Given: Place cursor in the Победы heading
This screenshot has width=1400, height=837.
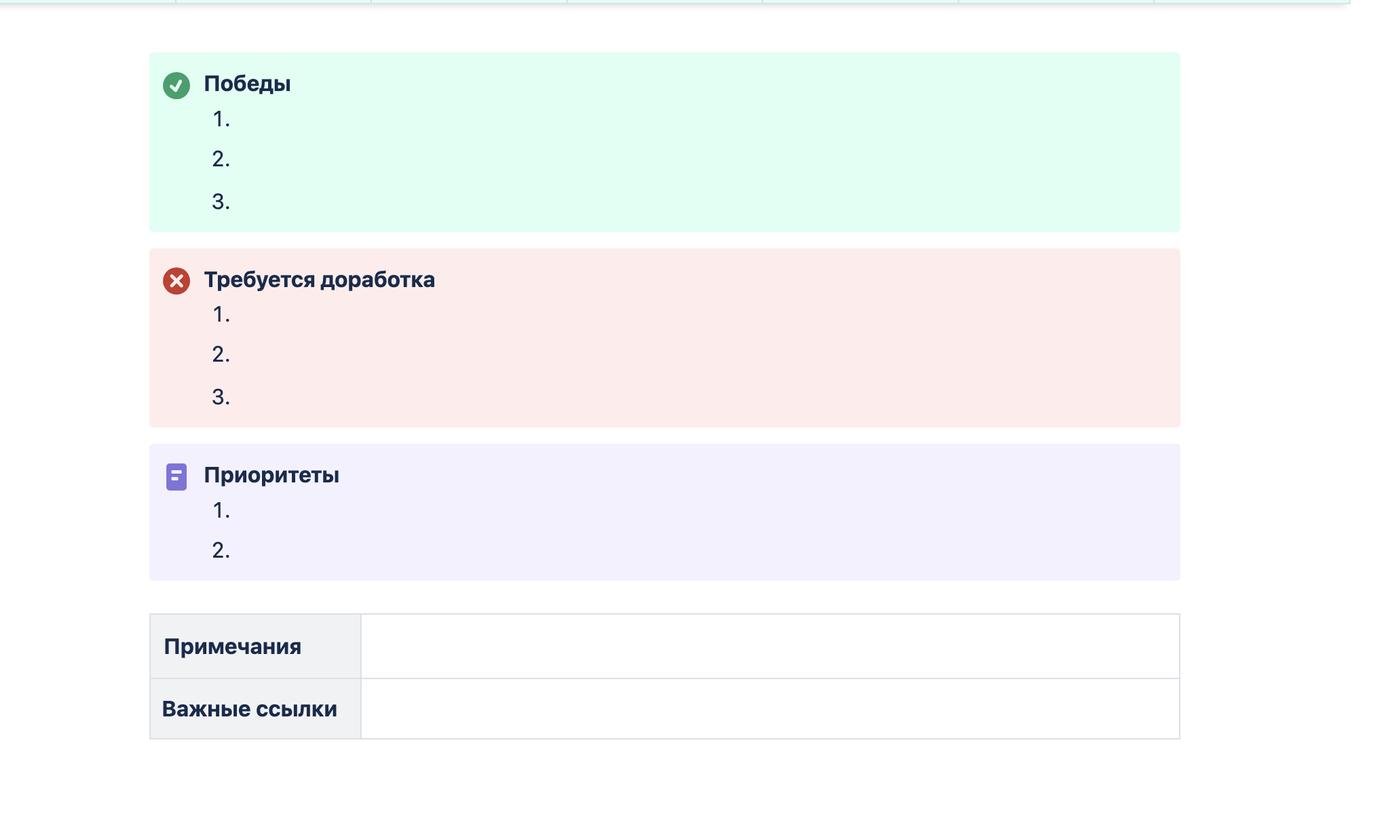Looking at the screenshot, I should coord(247,84).
